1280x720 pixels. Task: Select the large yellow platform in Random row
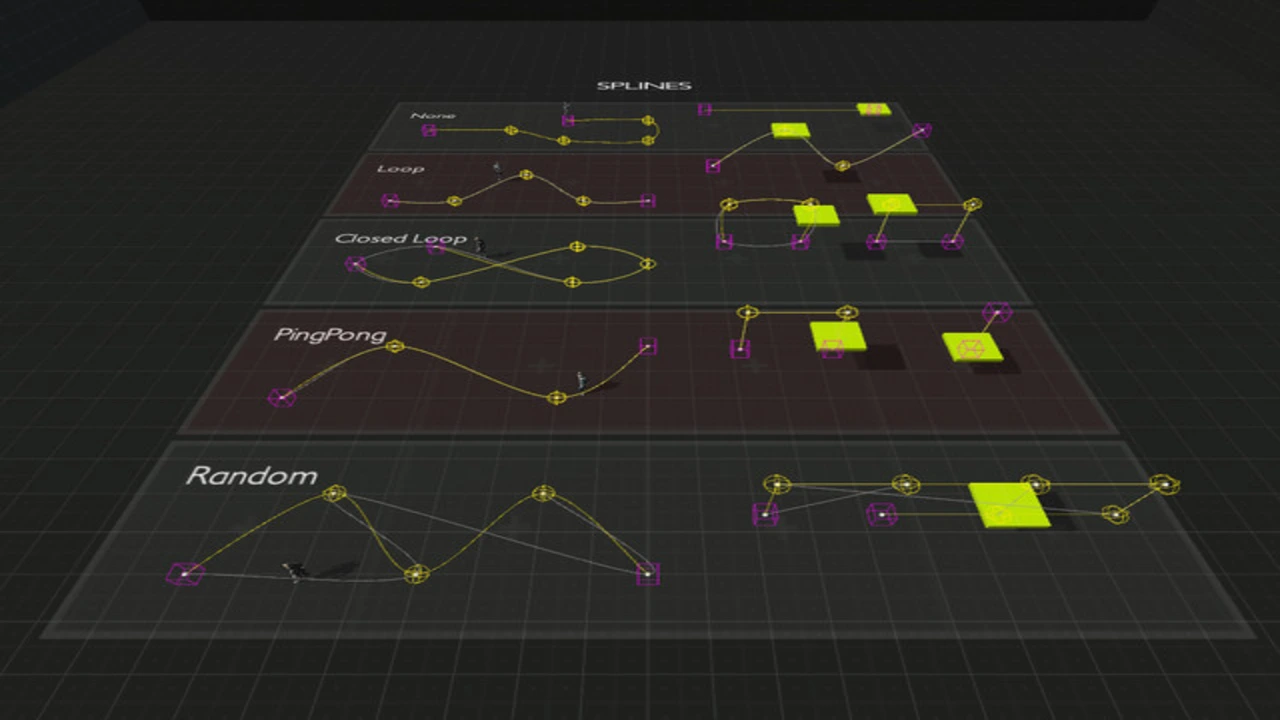[x=1008, y=504]
